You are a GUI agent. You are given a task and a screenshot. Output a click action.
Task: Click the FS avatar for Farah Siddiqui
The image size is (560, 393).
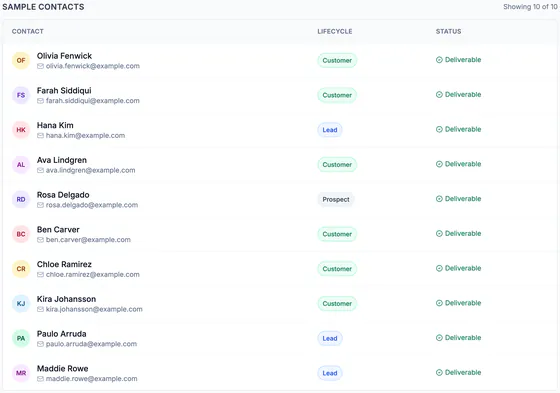pyautogui.click(x=21, y=95)
